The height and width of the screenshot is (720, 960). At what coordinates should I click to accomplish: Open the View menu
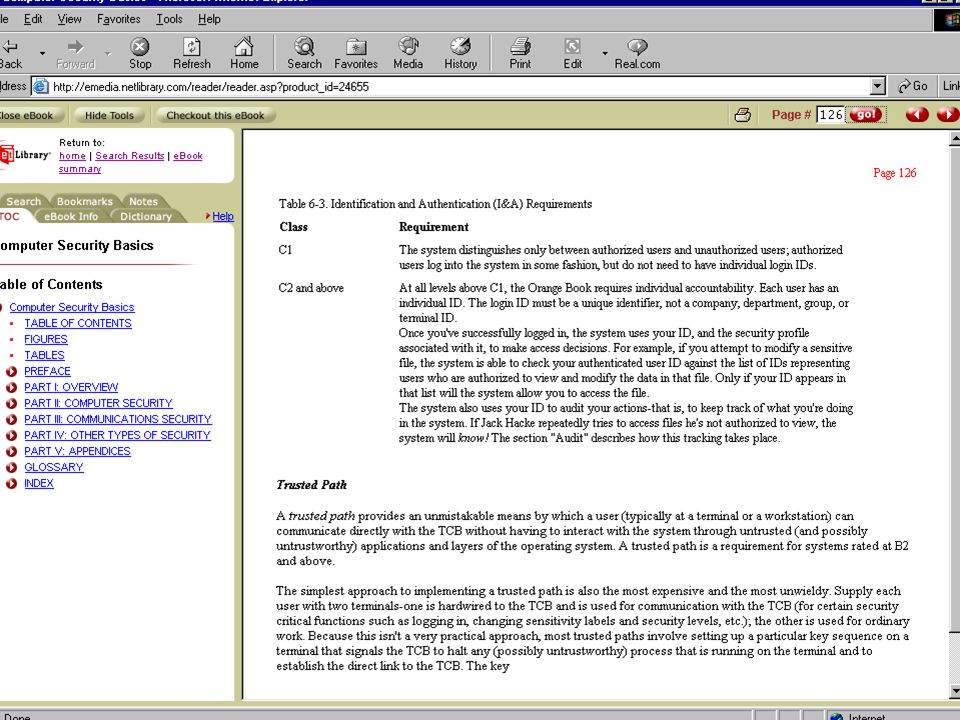(x=69, y=19)
